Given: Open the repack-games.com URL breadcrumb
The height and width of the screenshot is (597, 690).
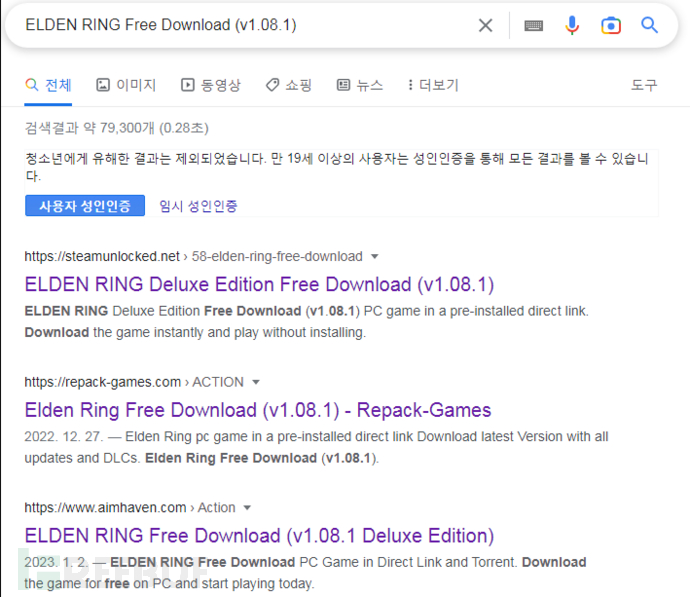Looking at the screenshot, I should point(134,382).
